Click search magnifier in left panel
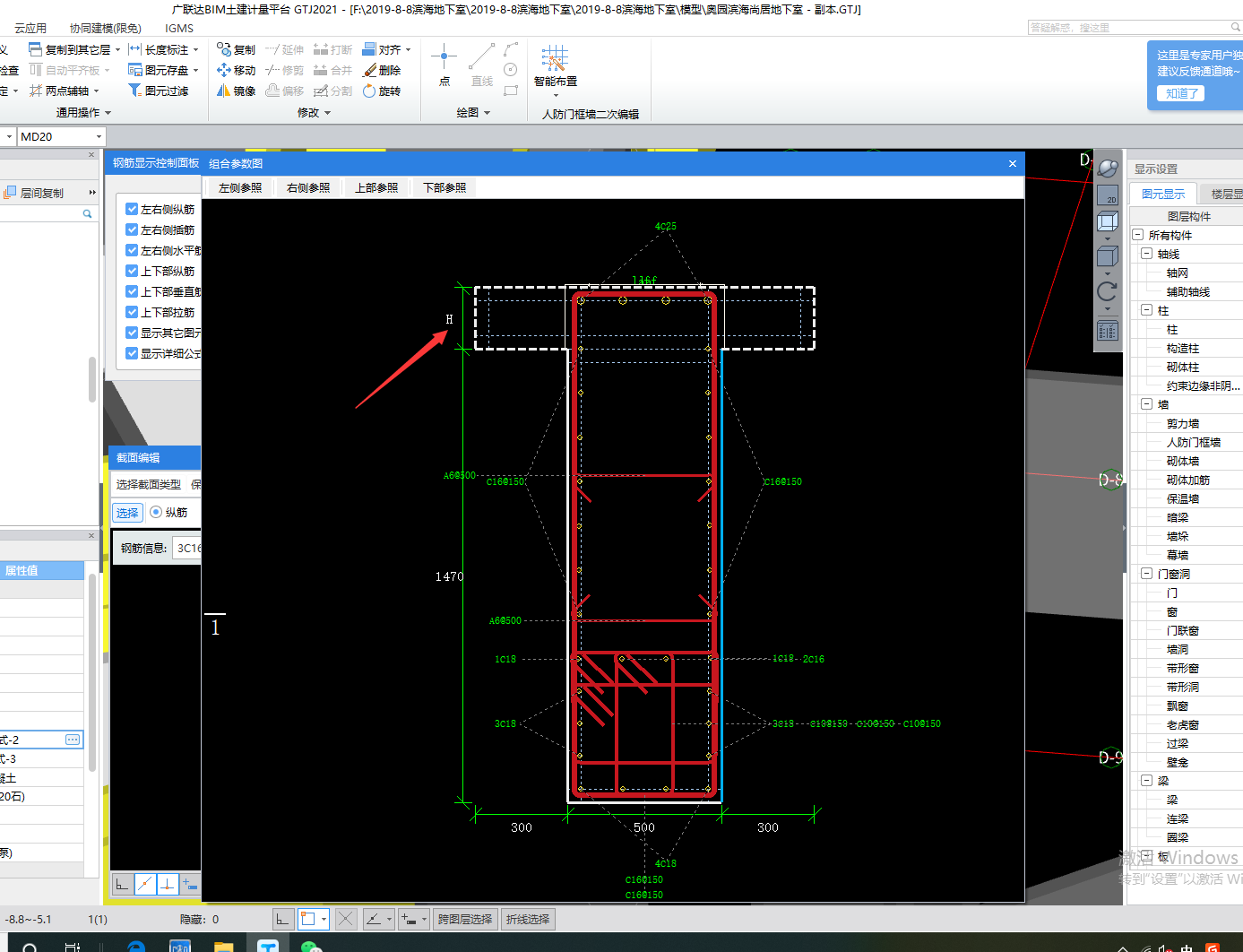Screen dimensions: 1243x952 (x=87, y=214)
